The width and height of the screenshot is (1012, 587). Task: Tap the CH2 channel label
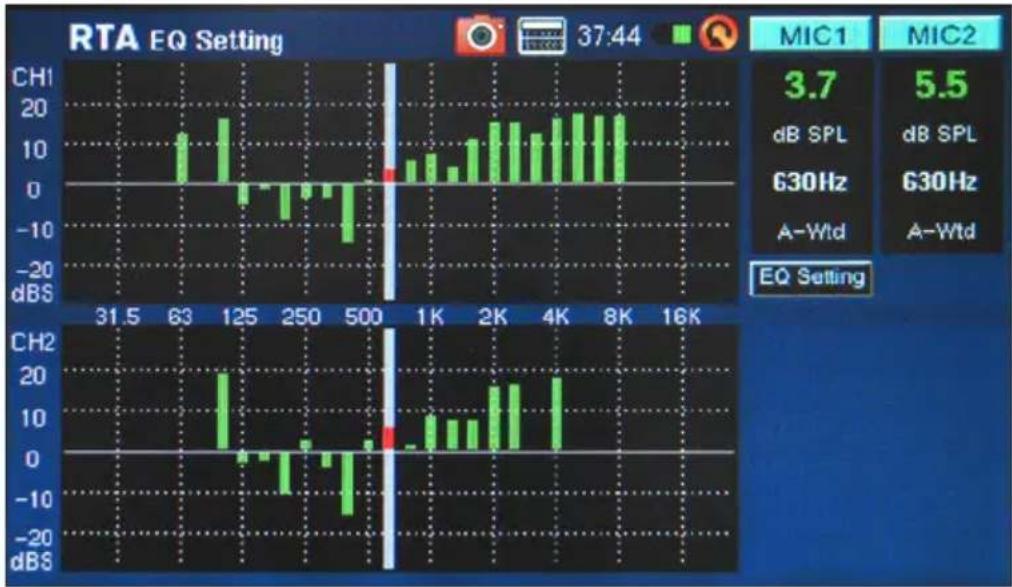pyautogui.click(x=32, y=342)
